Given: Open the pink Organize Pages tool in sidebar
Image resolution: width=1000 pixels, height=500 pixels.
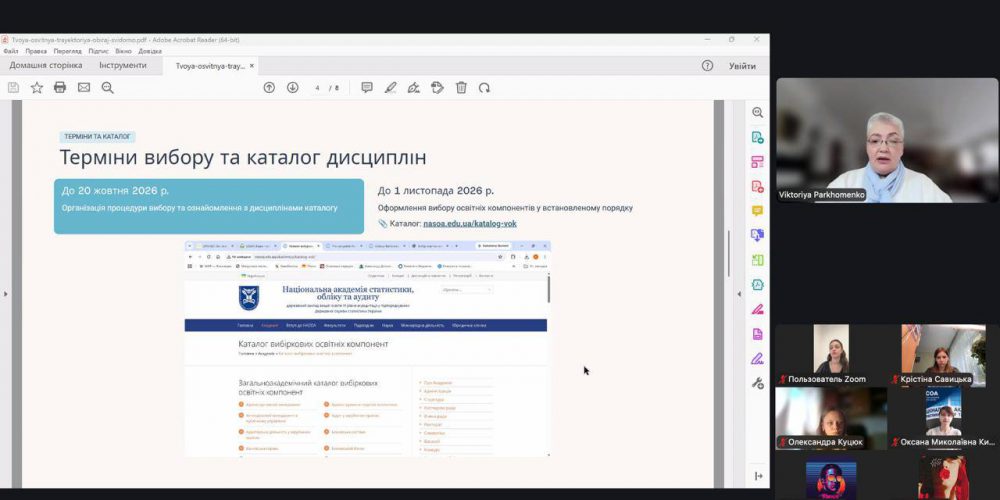Looking at the screenshot, I should [757, 161].
